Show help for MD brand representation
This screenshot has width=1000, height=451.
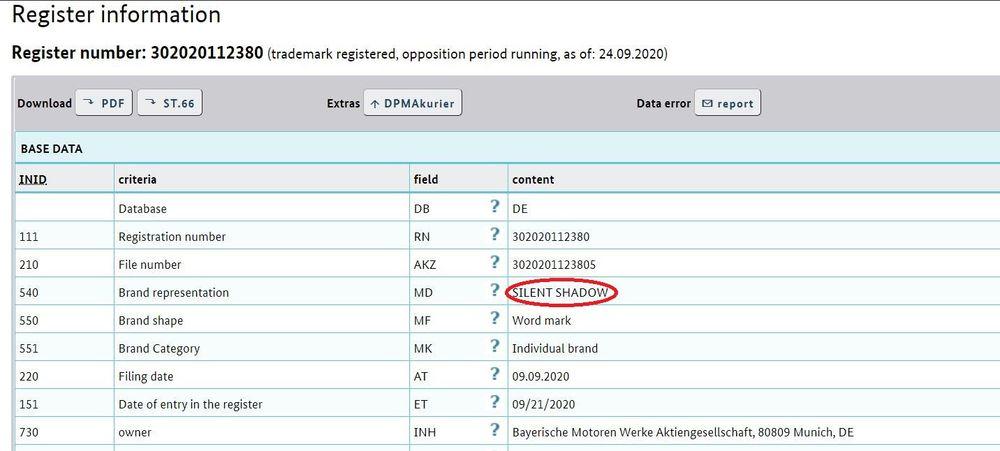494,291
